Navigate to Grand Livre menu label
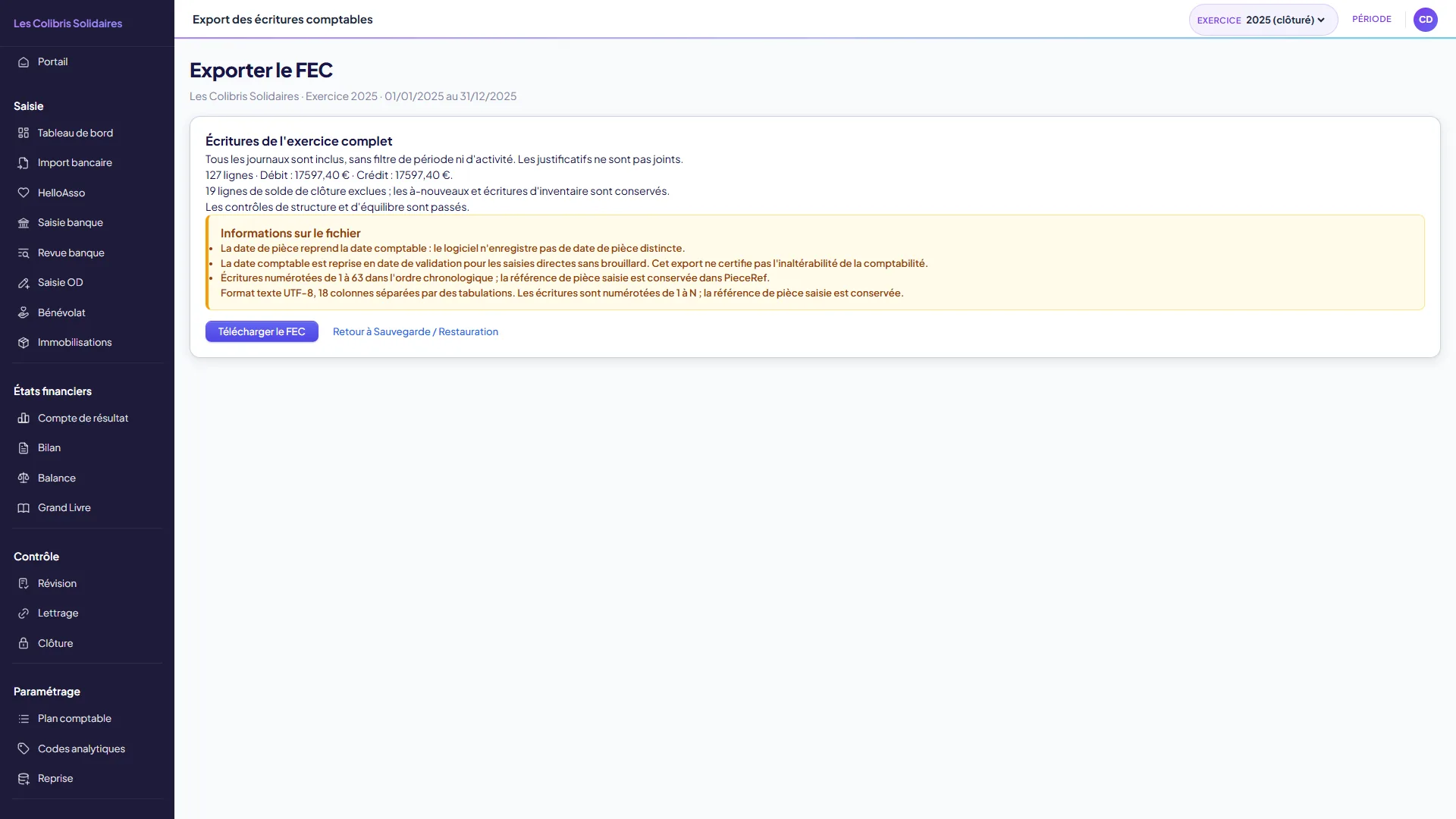Image resolution: width=1456 pixels, height=819 pixels. point(64,508)
